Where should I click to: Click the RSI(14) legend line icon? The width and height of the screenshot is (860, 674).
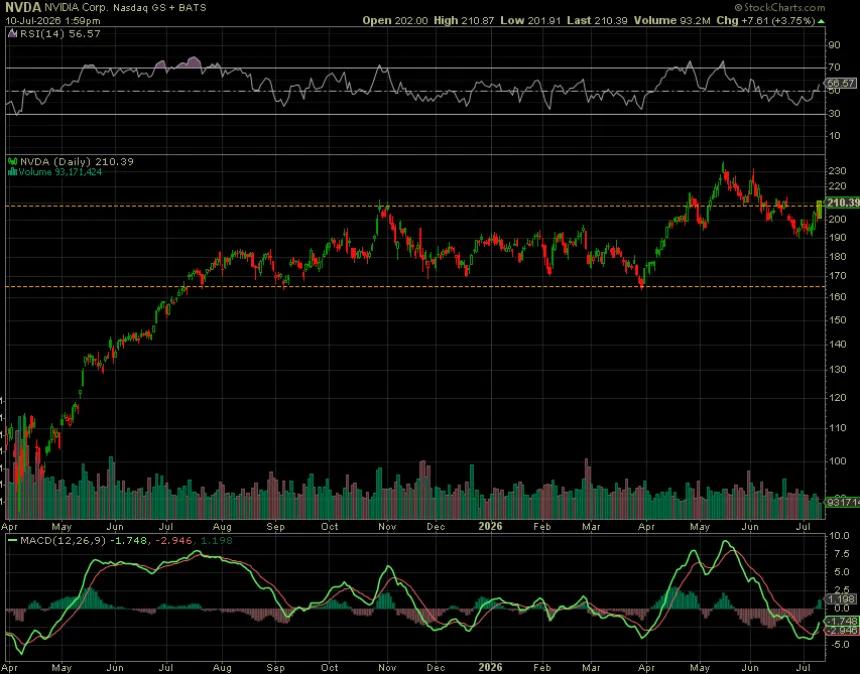[14, 33]
